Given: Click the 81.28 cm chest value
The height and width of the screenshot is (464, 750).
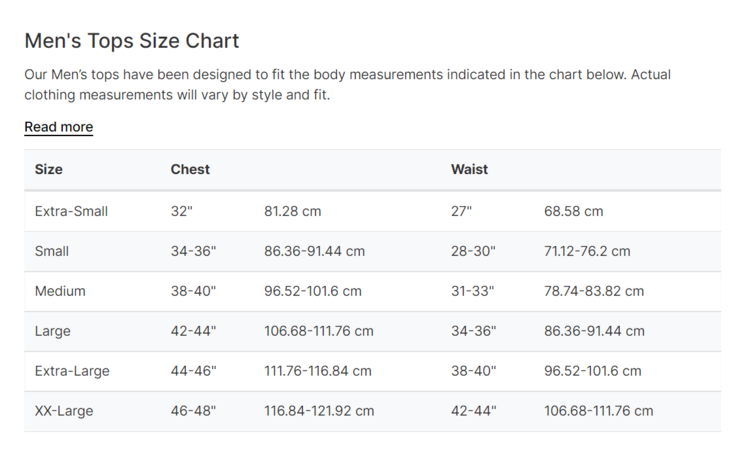Looking at the screenshot, I should coord(293,212).
